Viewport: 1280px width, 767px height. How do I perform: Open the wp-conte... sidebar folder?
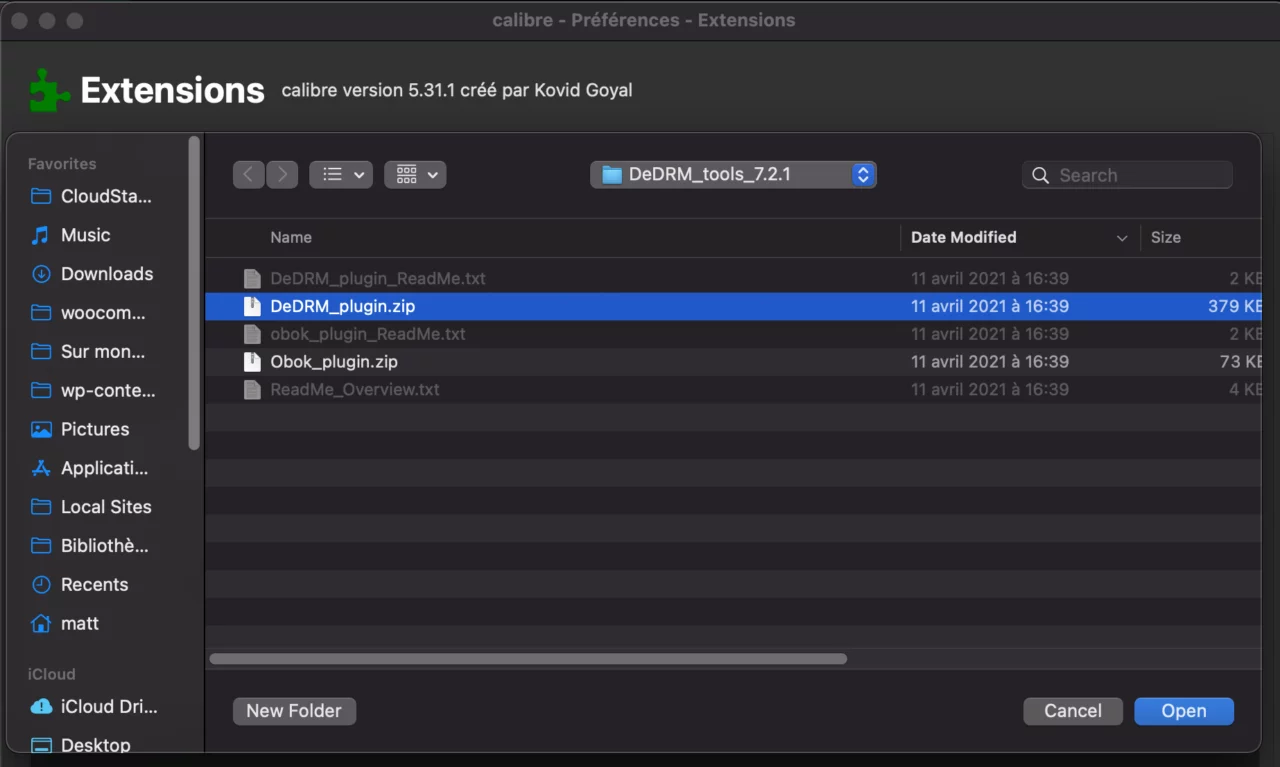pos(93,391)
